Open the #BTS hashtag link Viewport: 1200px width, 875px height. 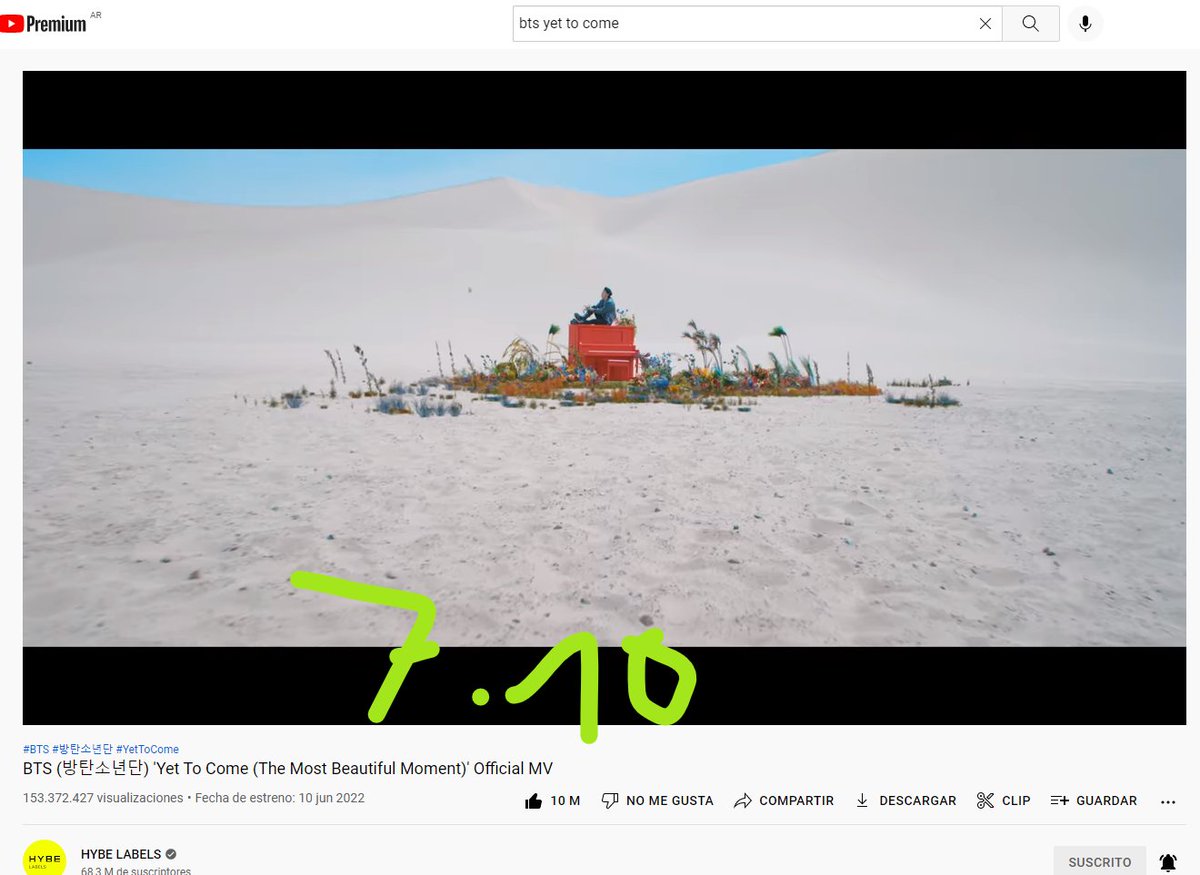pyautogui.click(x=36, y=749)
